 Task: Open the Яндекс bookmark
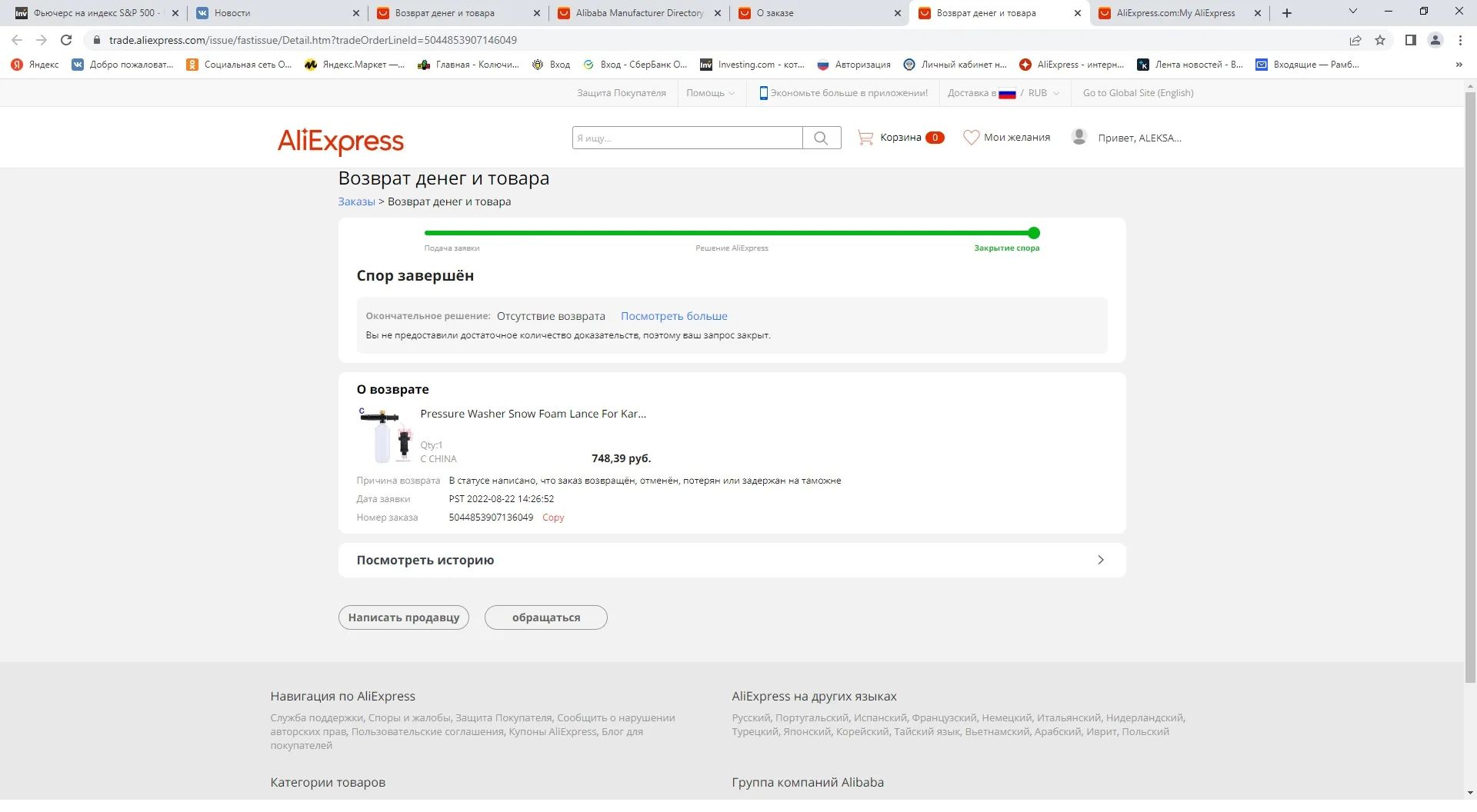point(35,65)
